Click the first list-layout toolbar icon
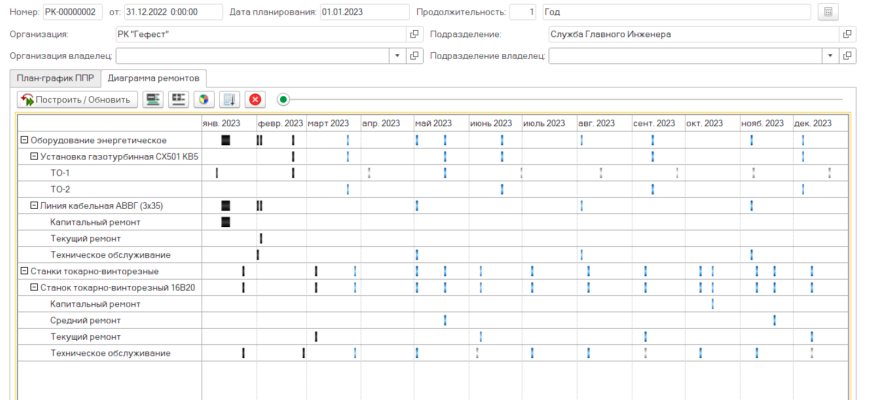This screenshot has width=870, height=400. coord(153,100)
